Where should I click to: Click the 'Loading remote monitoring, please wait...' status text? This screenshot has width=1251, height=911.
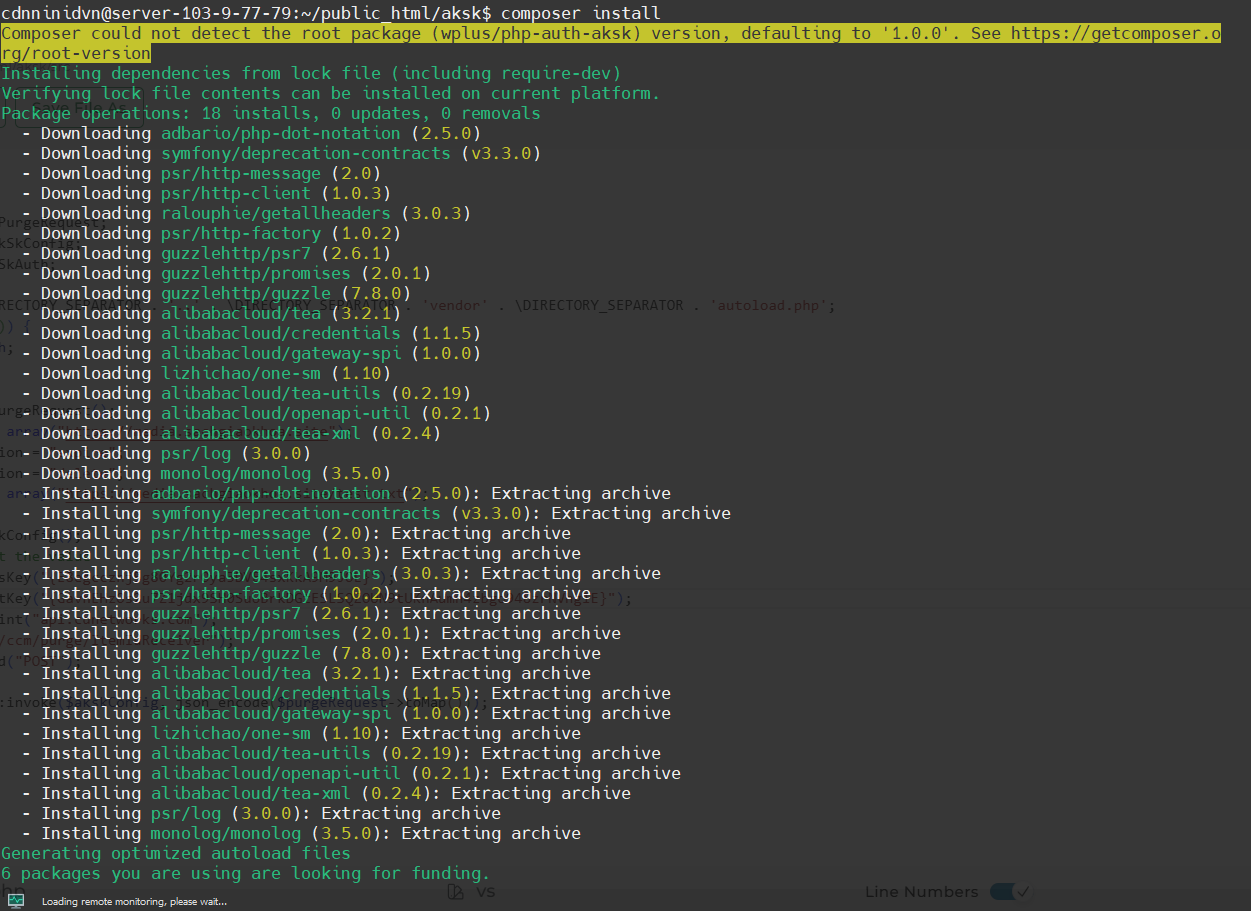tap(134, 902)
